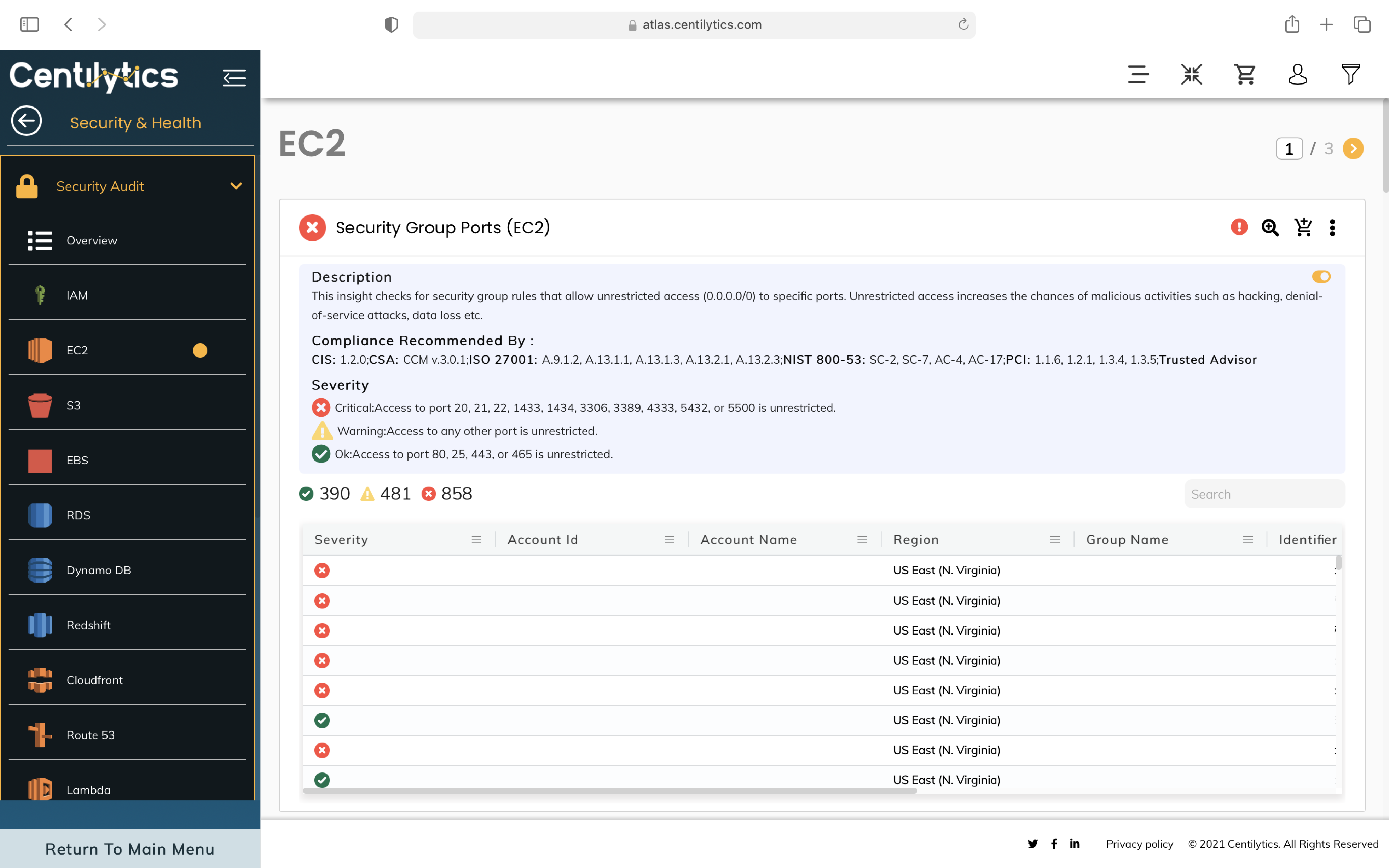This screenshot has height=868, width=1389.
Task: Click the lock icon next to Security Audit
Action: (x=27, y=187)
